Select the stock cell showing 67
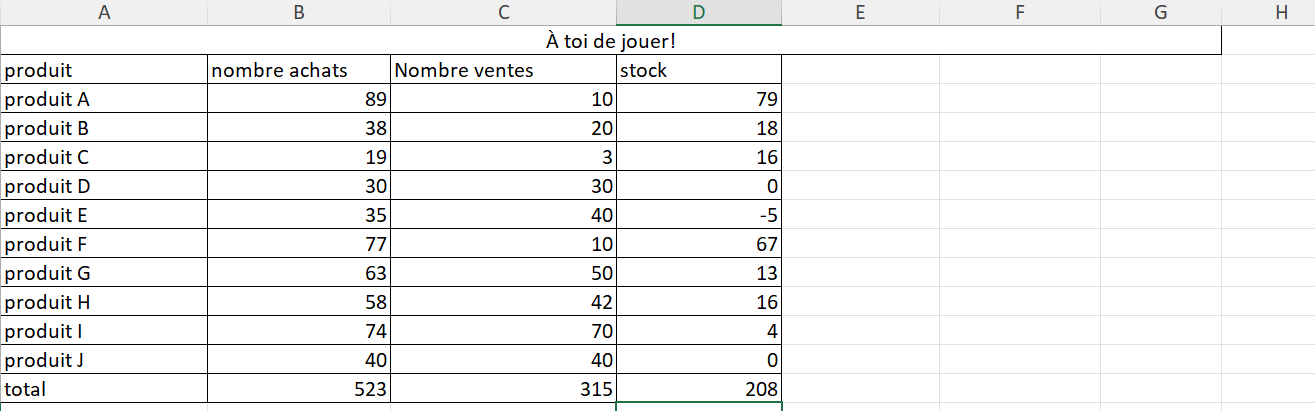The width and height of the screenshot is (1315, 411). 699,244
